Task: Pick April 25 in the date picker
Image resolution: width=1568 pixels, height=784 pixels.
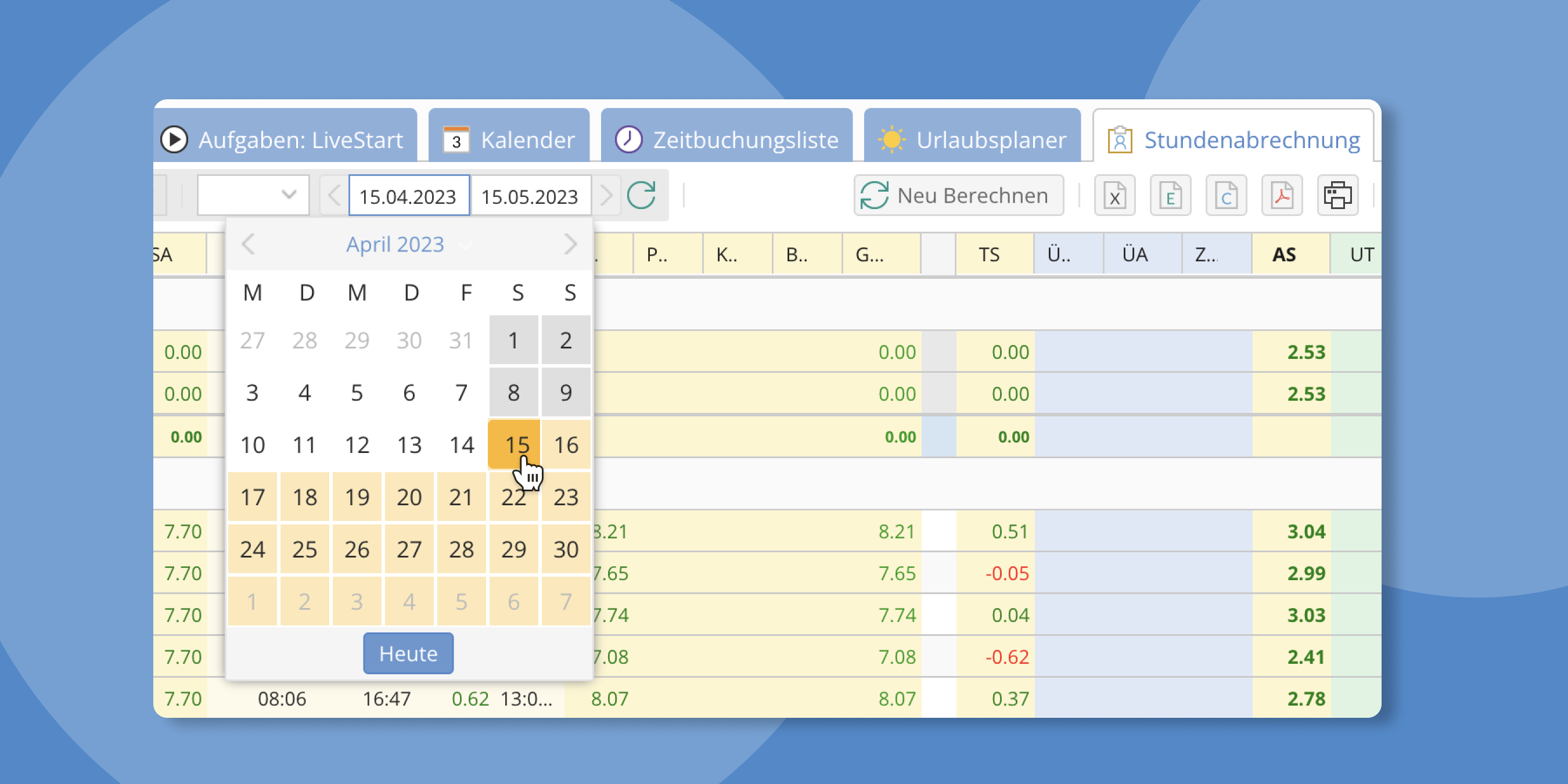Action: coord(305,549)
